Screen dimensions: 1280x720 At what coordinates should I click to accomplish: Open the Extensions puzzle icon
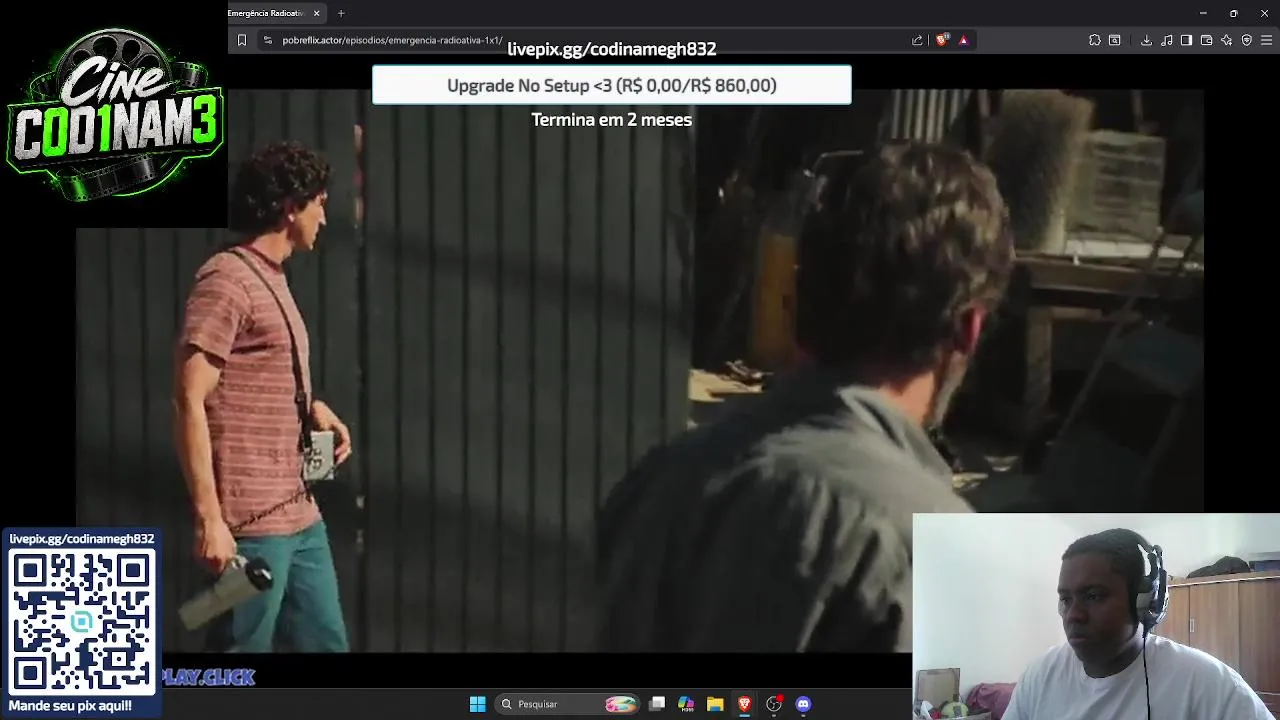click(1094, 40)
